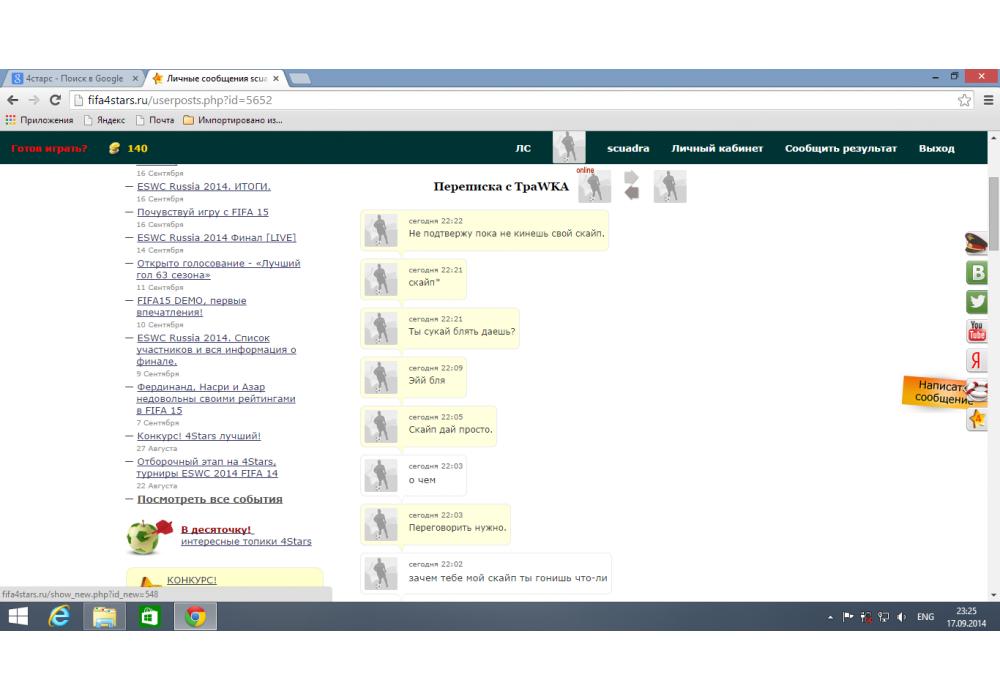Open Приложения apps shortcut in bookmarks bar
This screenshot has height=700, width=1000.
pyautogui.click(x=40, y=120)
